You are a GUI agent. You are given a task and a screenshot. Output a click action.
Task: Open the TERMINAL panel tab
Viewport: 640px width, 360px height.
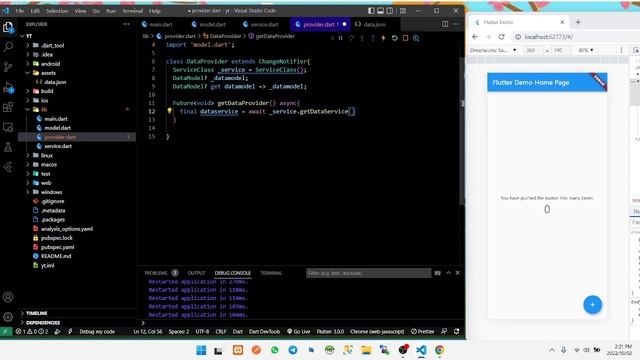(271, 273)
